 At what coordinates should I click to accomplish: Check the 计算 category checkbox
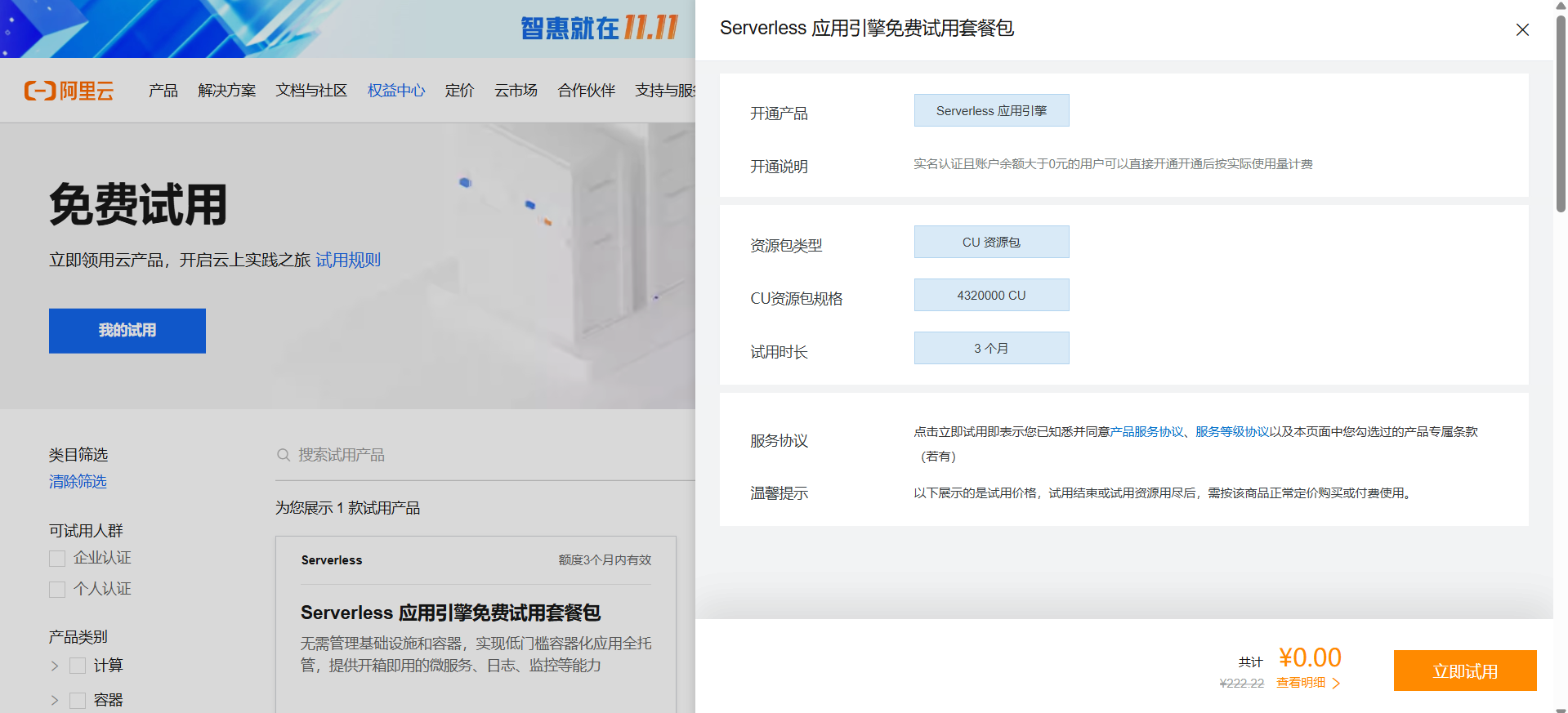78,666
